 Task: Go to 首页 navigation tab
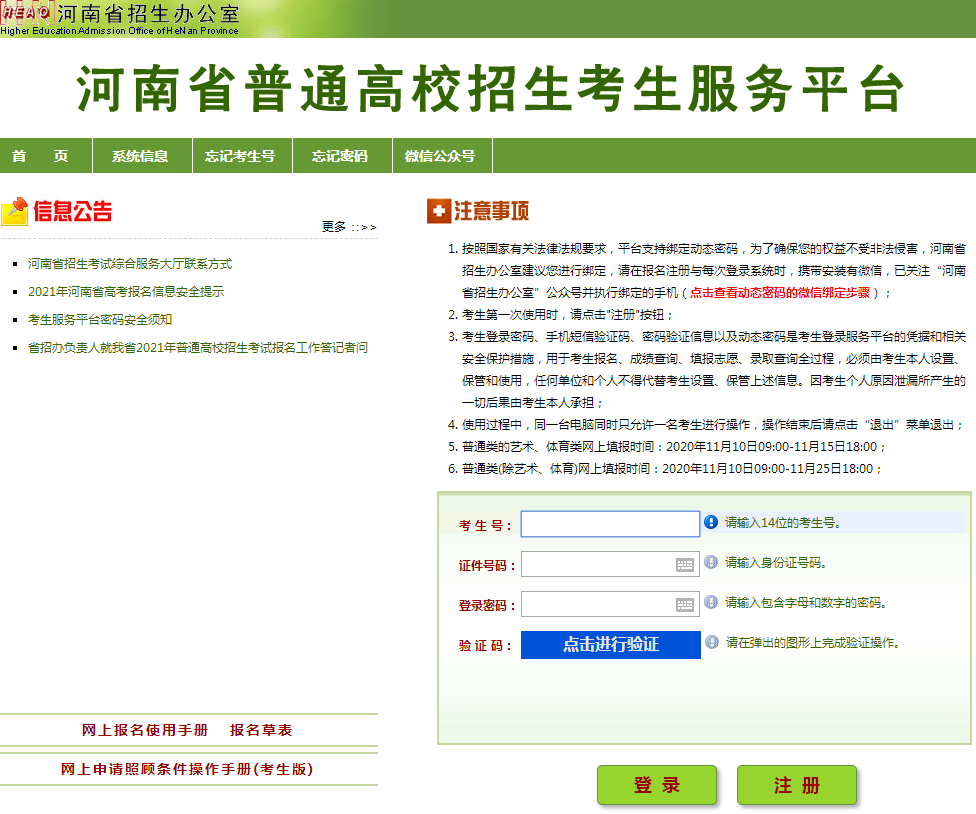click(x=46, y=156)
